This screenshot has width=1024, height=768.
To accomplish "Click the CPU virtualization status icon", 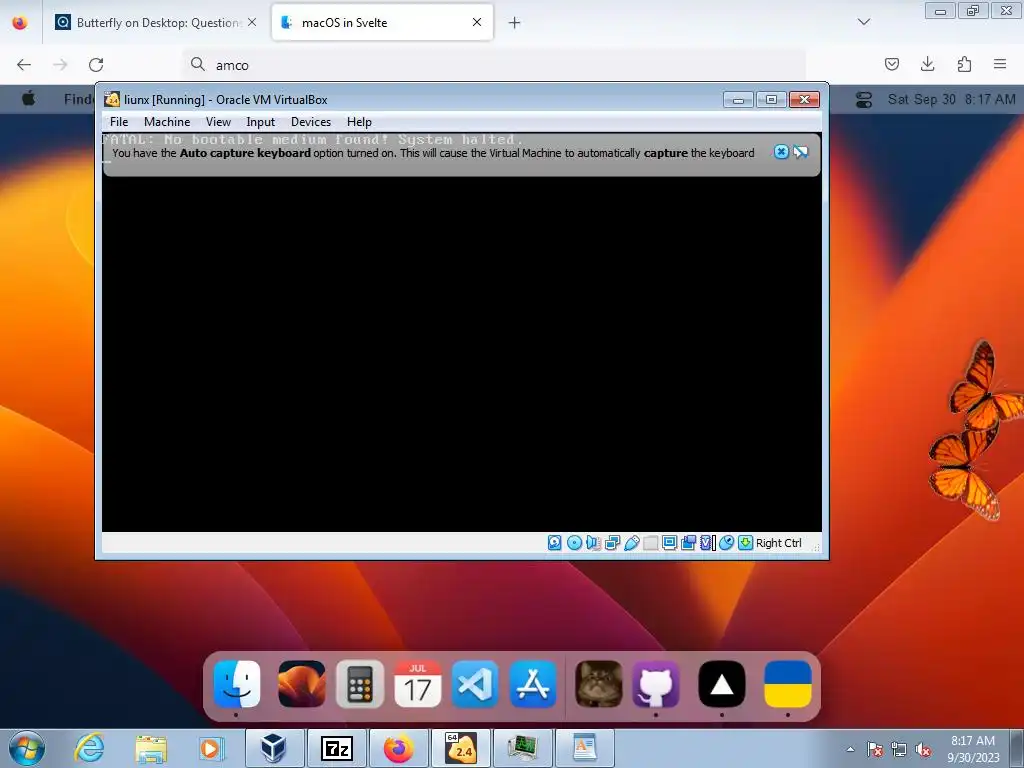I will point(707,543).
